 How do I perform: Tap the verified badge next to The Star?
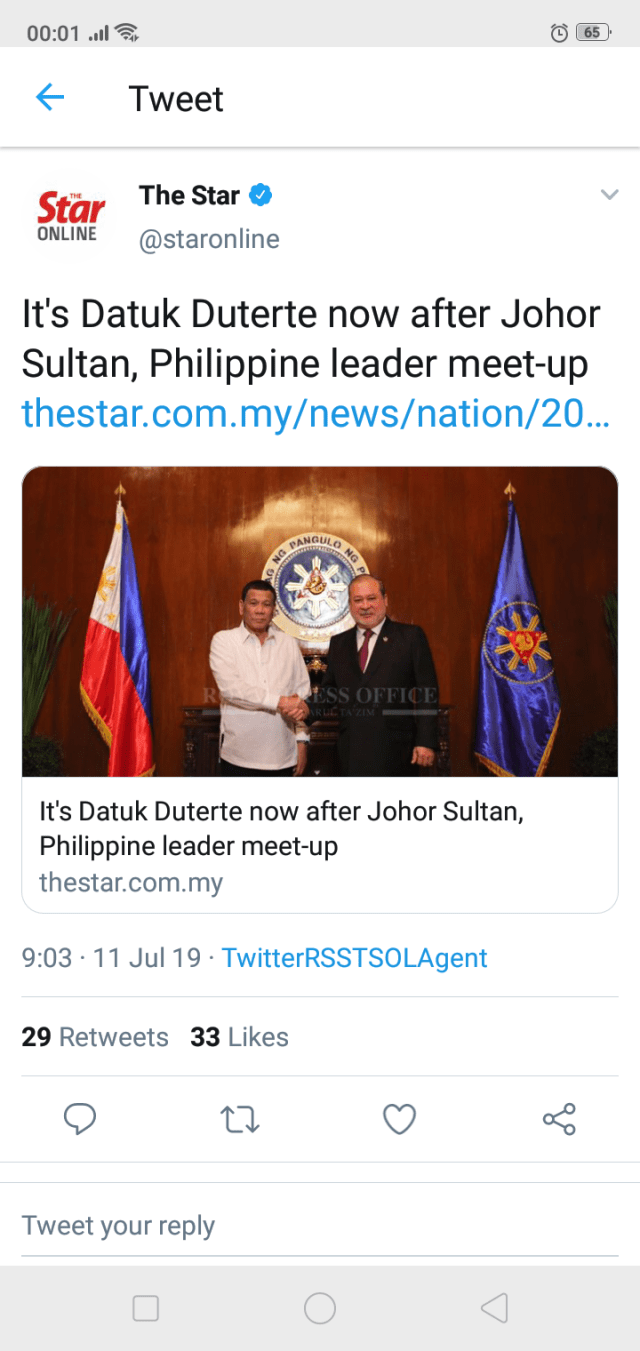261,195
